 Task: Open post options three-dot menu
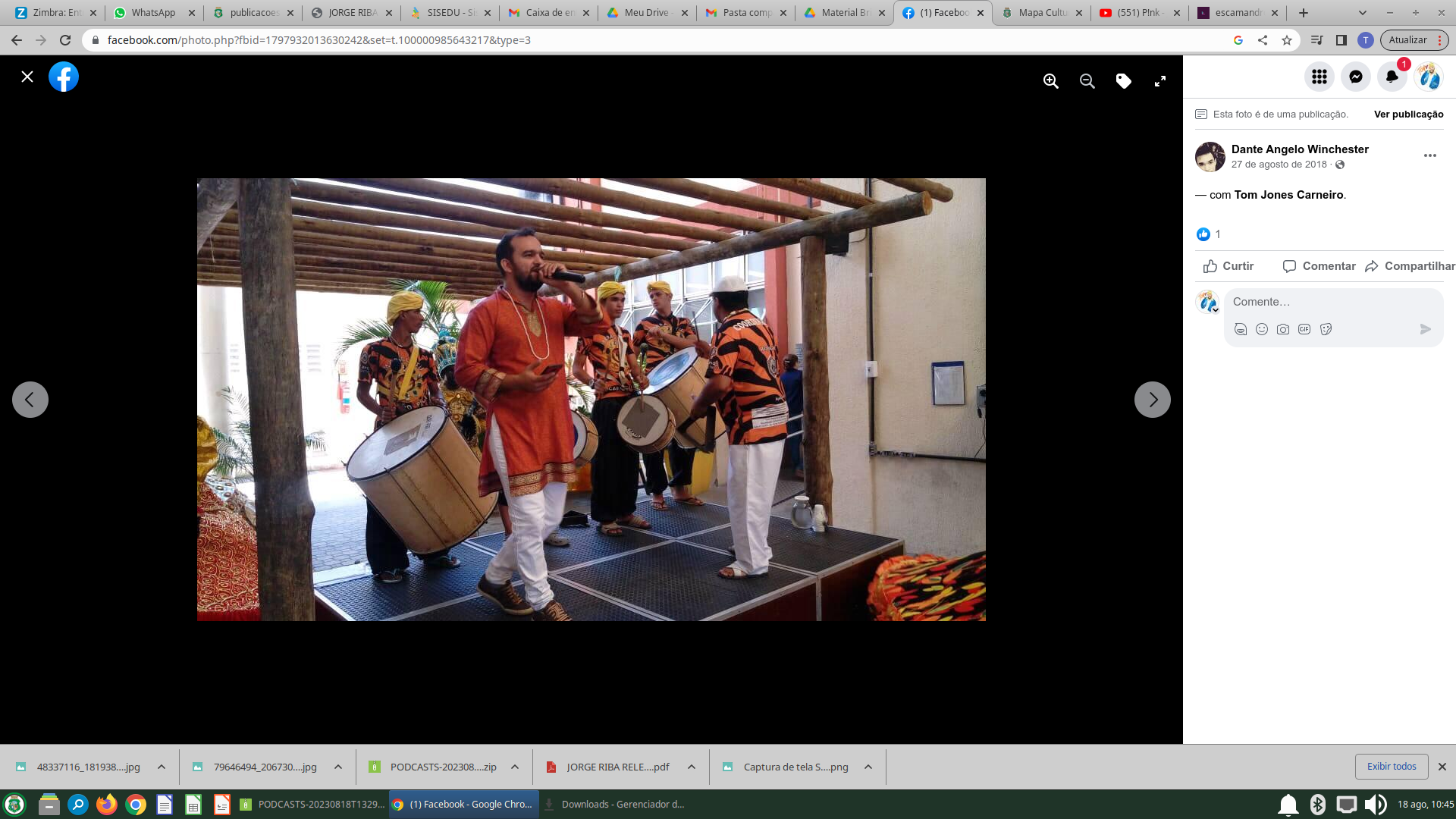point(1430,155)
